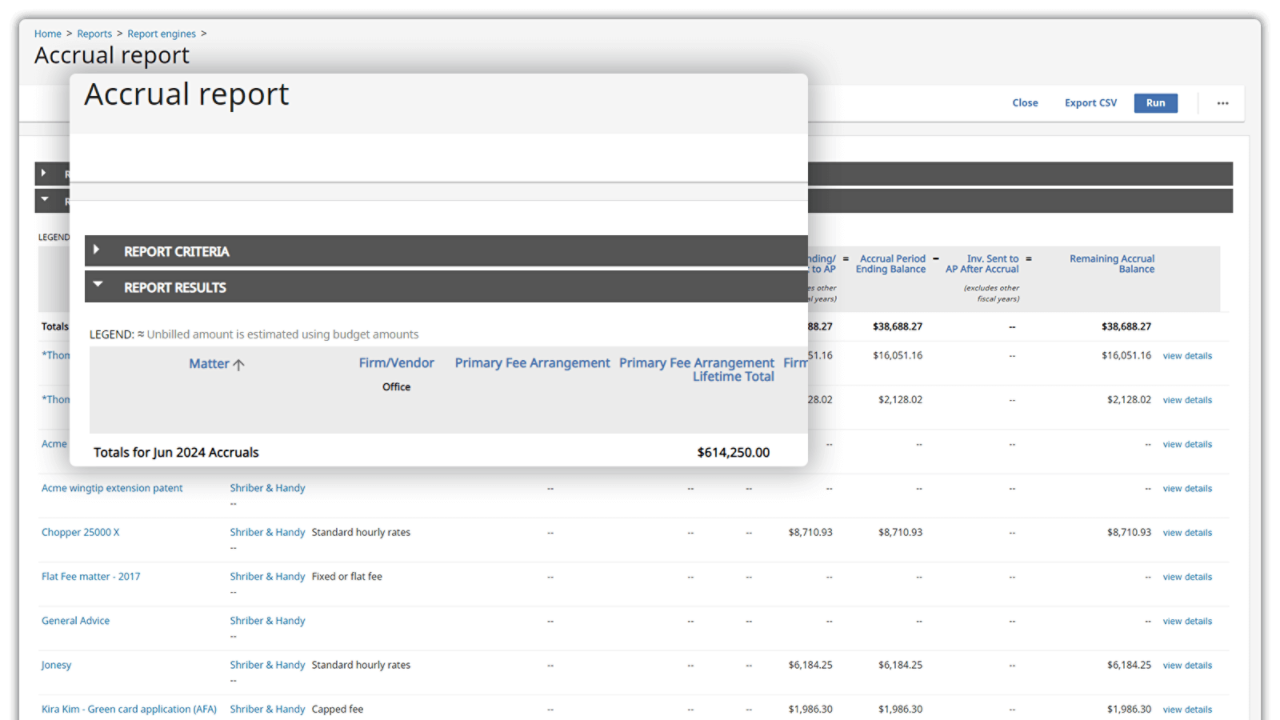Screen dimensions: 1280x720
Task: Click the Run button
Action: pos(1155,103)
